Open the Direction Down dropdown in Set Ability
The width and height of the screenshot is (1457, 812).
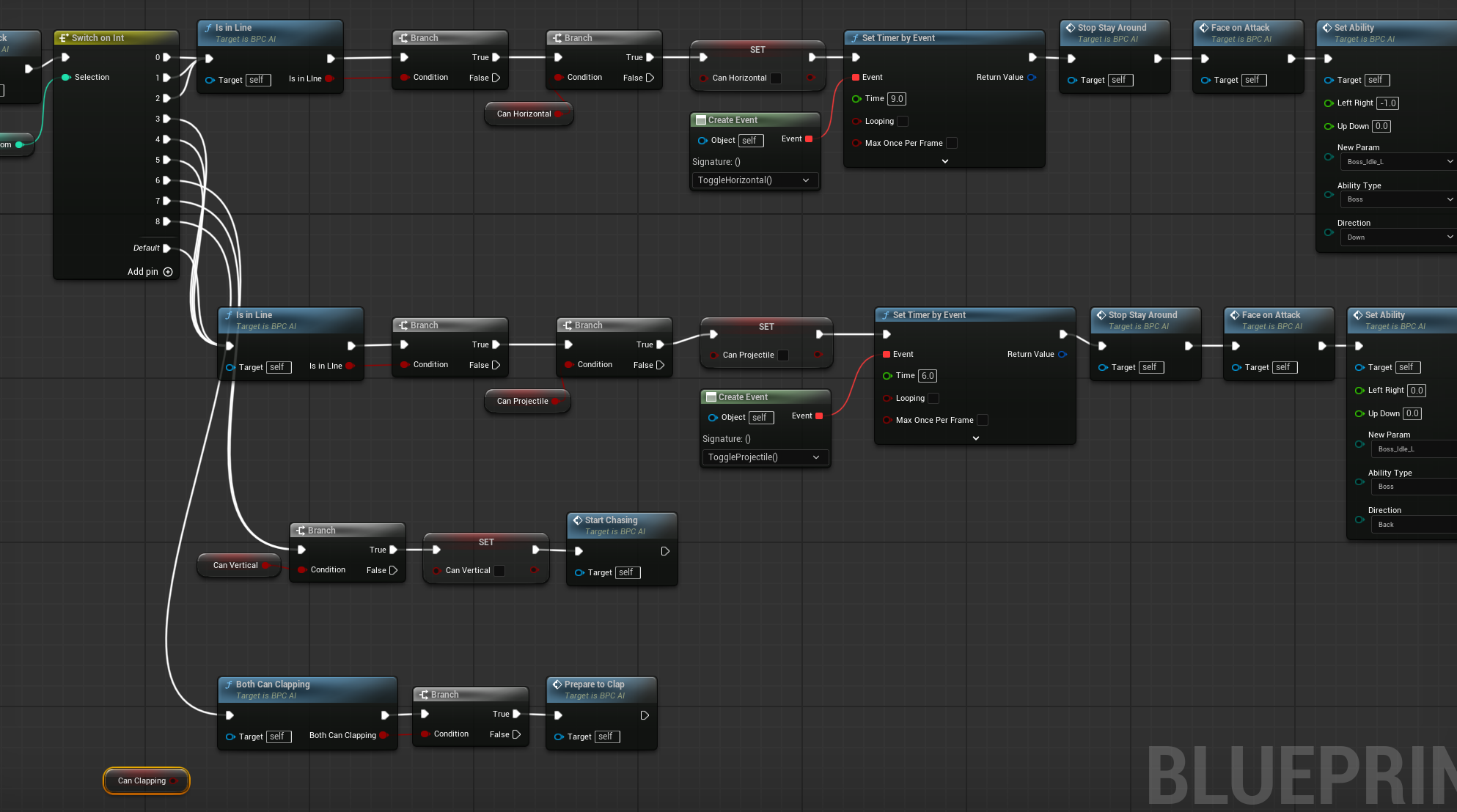pos(1398,237)
